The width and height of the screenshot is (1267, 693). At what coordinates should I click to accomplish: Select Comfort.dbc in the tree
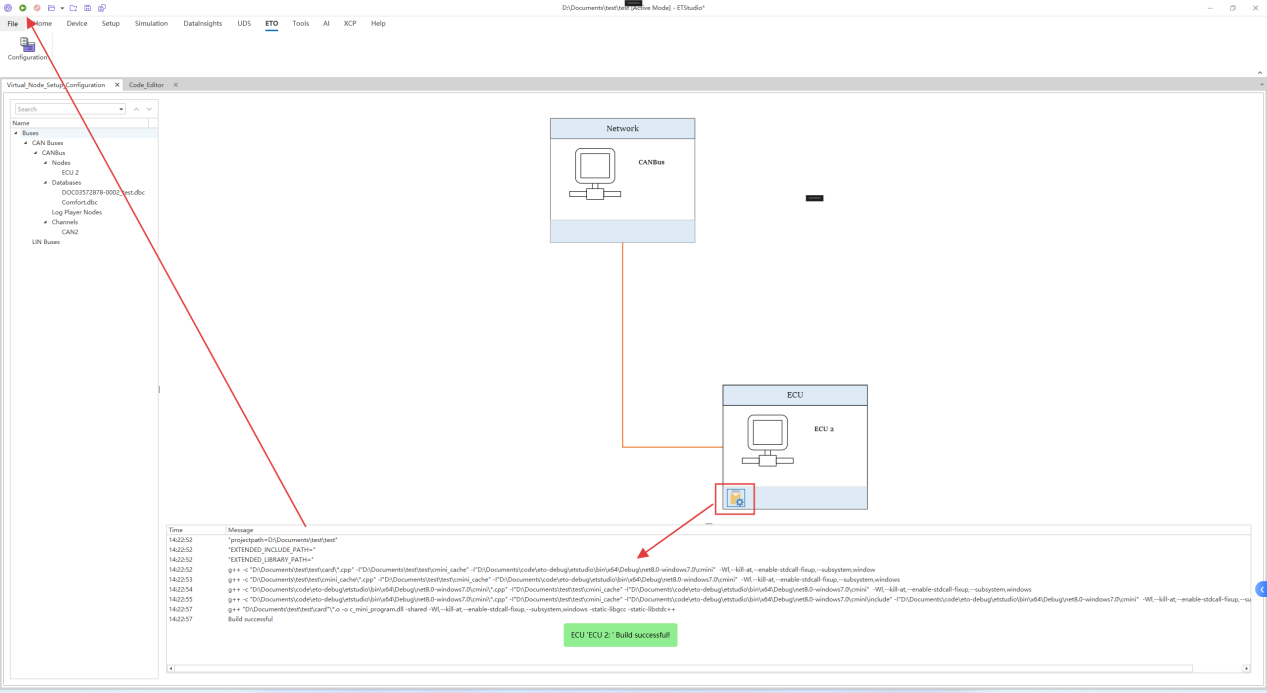(x=79, y=202)
